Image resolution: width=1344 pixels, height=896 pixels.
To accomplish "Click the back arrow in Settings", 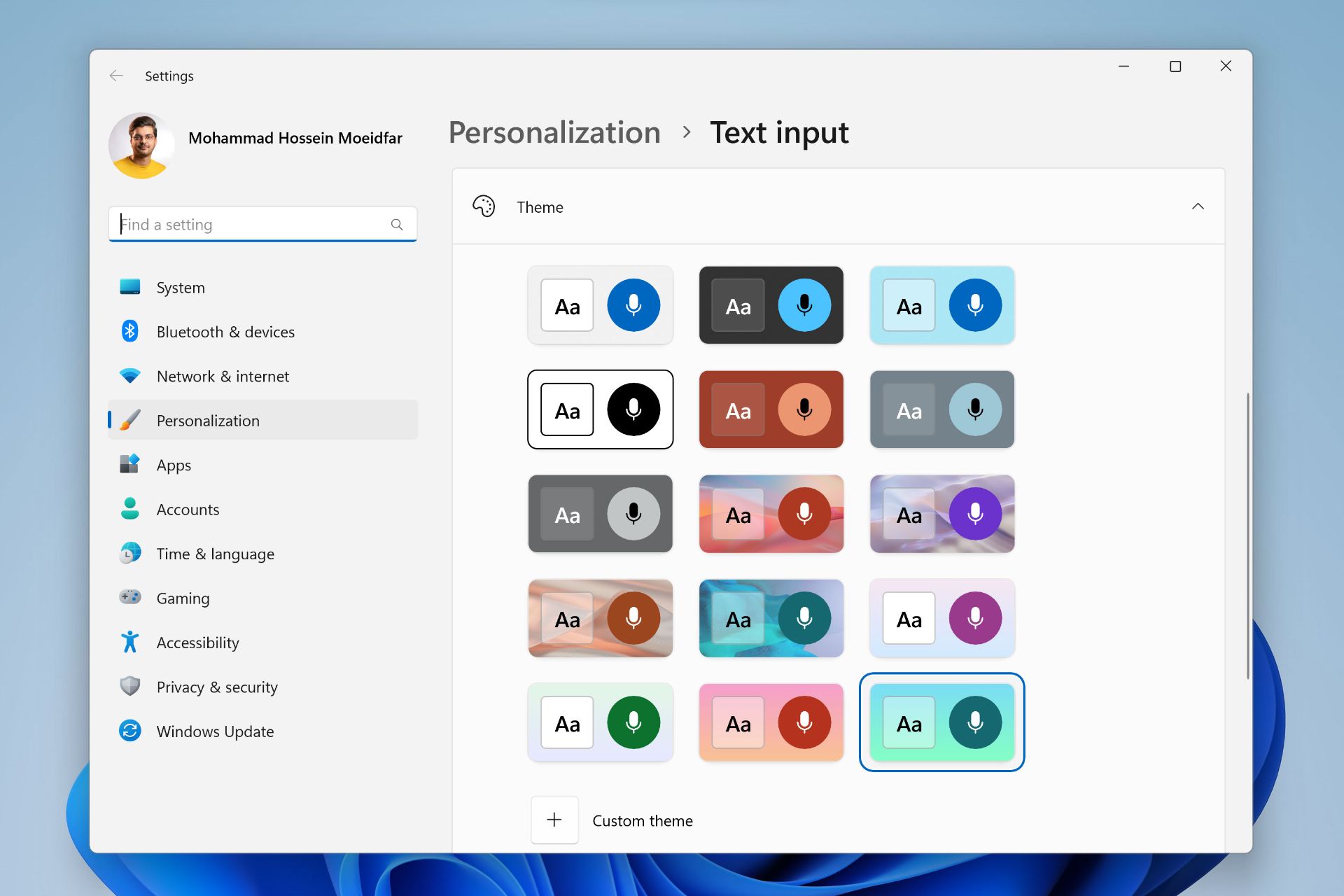I will pos(116,76).
